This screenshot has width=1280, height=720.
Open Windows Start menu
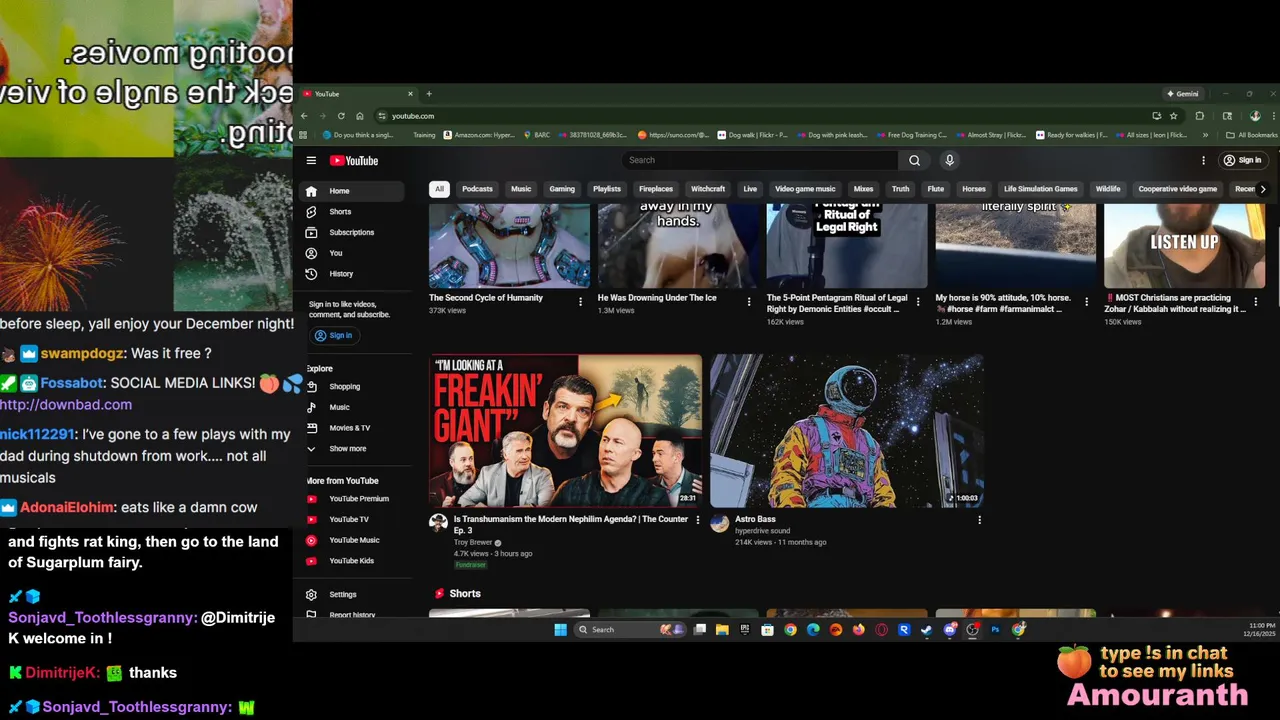560,630
